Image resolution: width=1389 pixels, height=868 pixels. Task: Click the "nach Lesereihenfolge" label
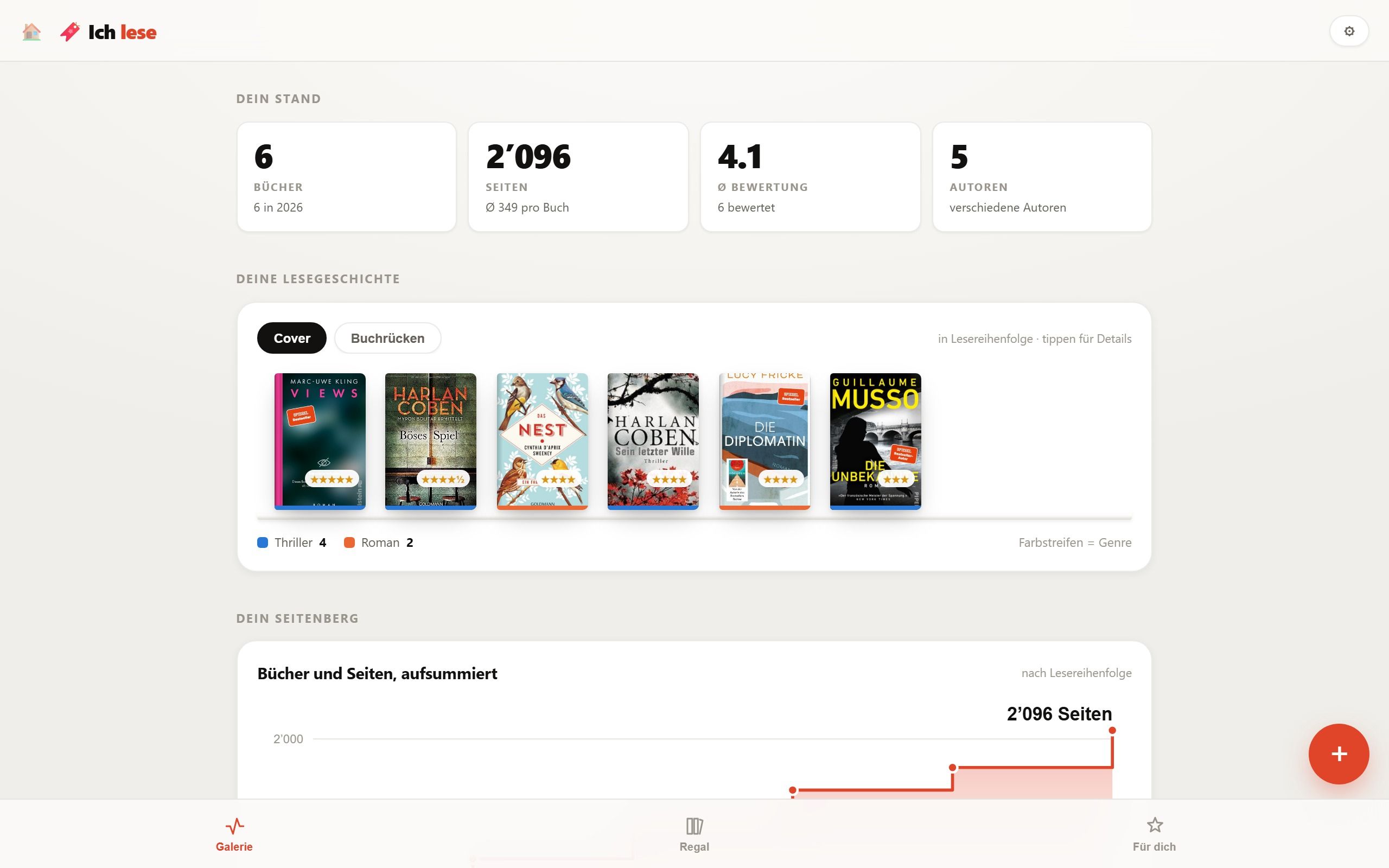point(1076,673)
